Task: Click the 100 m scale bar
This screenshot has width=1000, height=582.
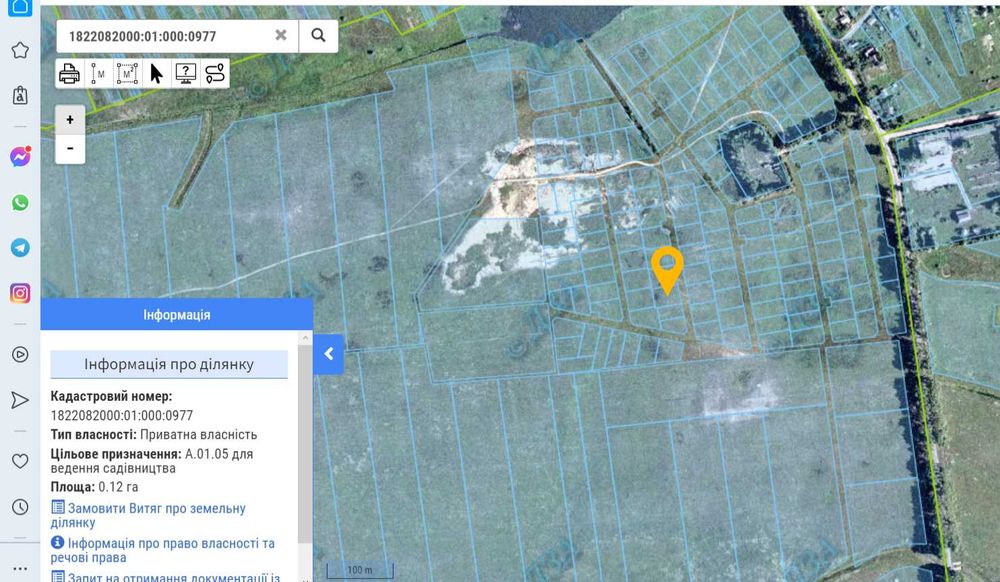Action: tap(360, 570)
